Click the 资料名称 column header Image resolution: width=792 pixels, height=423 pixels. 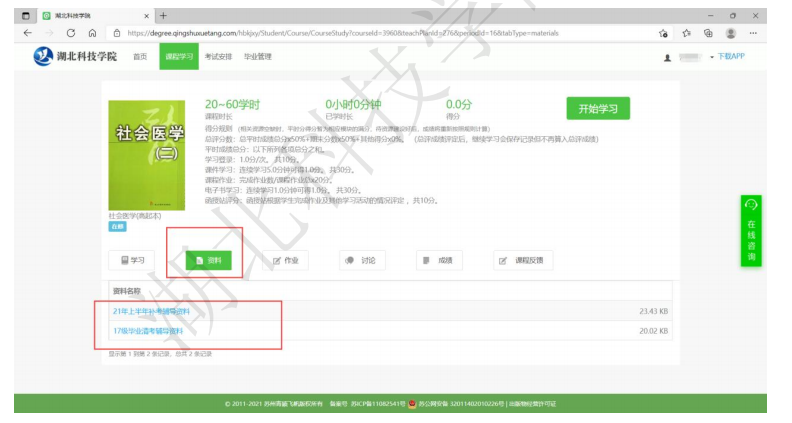pyautogui.click(x=127, y=291)
